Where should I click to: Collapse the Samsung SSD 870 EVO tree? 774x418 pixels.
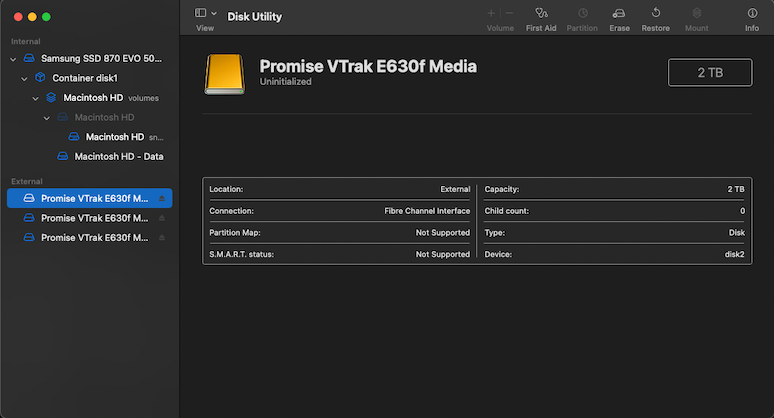[x=13, y=59]
